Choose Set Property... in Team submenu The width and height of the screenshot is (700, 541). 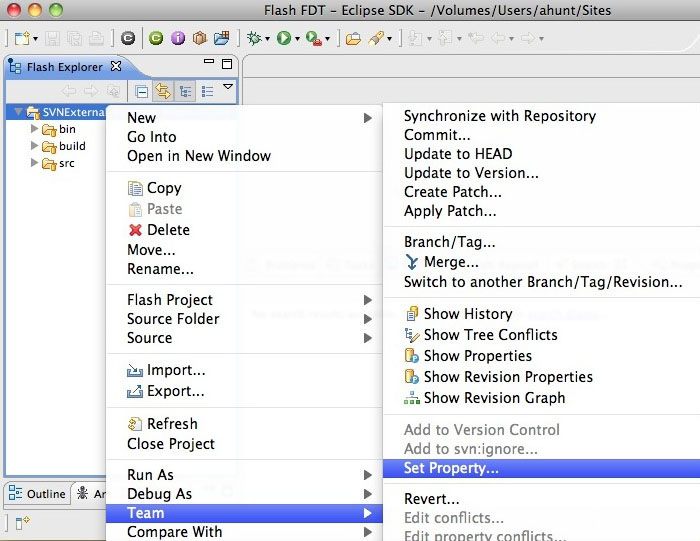(x=542, y=468)
